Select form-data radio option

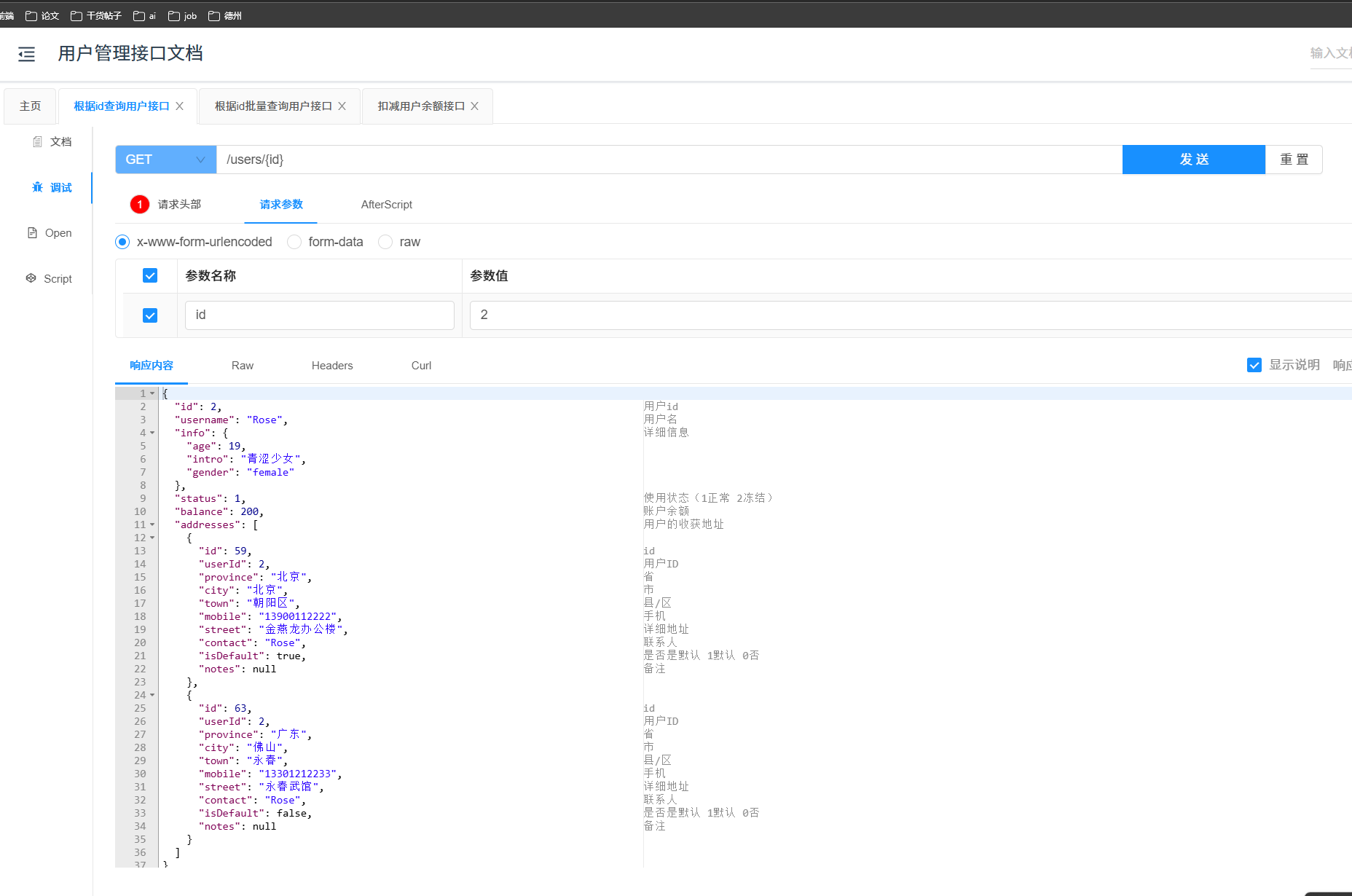click(x=294, y=242)
